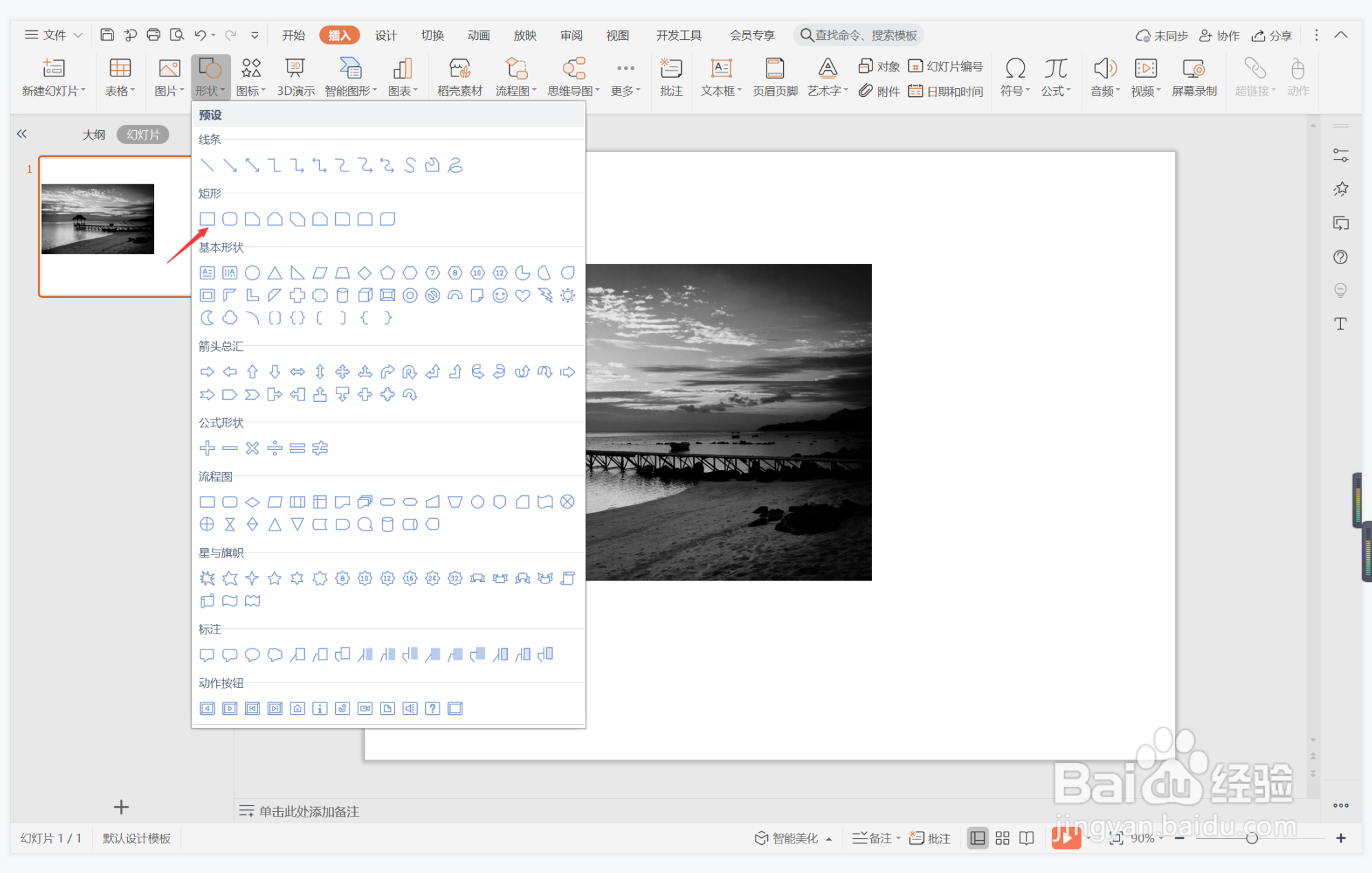Undo the last action
The image size is (1372, 873).
200,35
